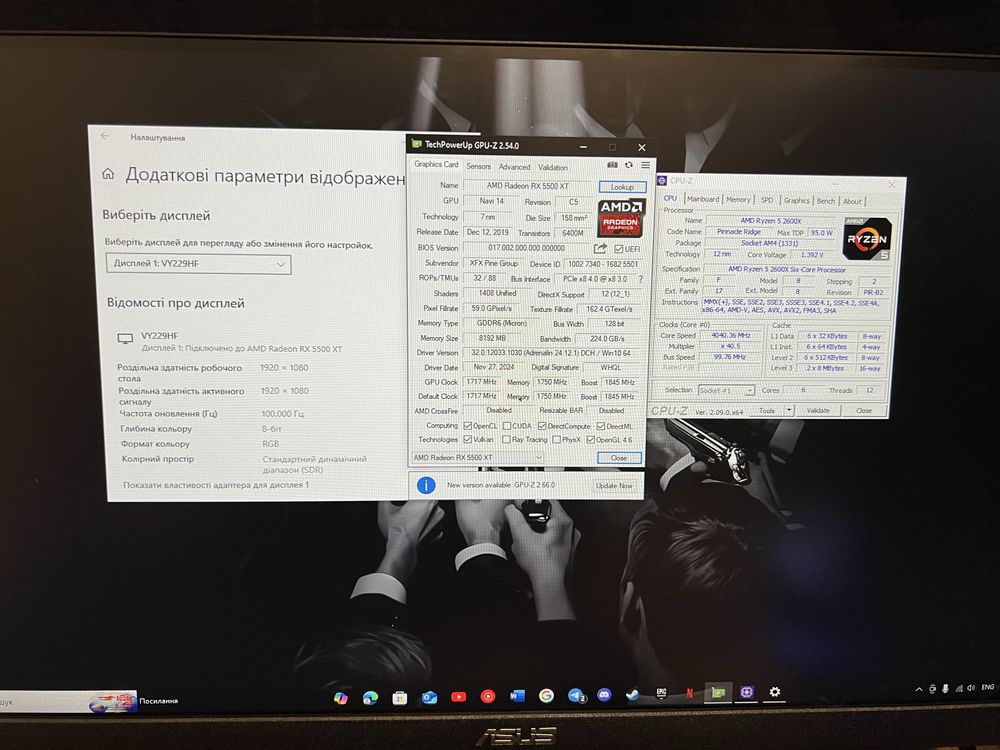Open Outlook from the taskbar
The height and width of the screenshot is (750, 1000).
click(429, 698)
